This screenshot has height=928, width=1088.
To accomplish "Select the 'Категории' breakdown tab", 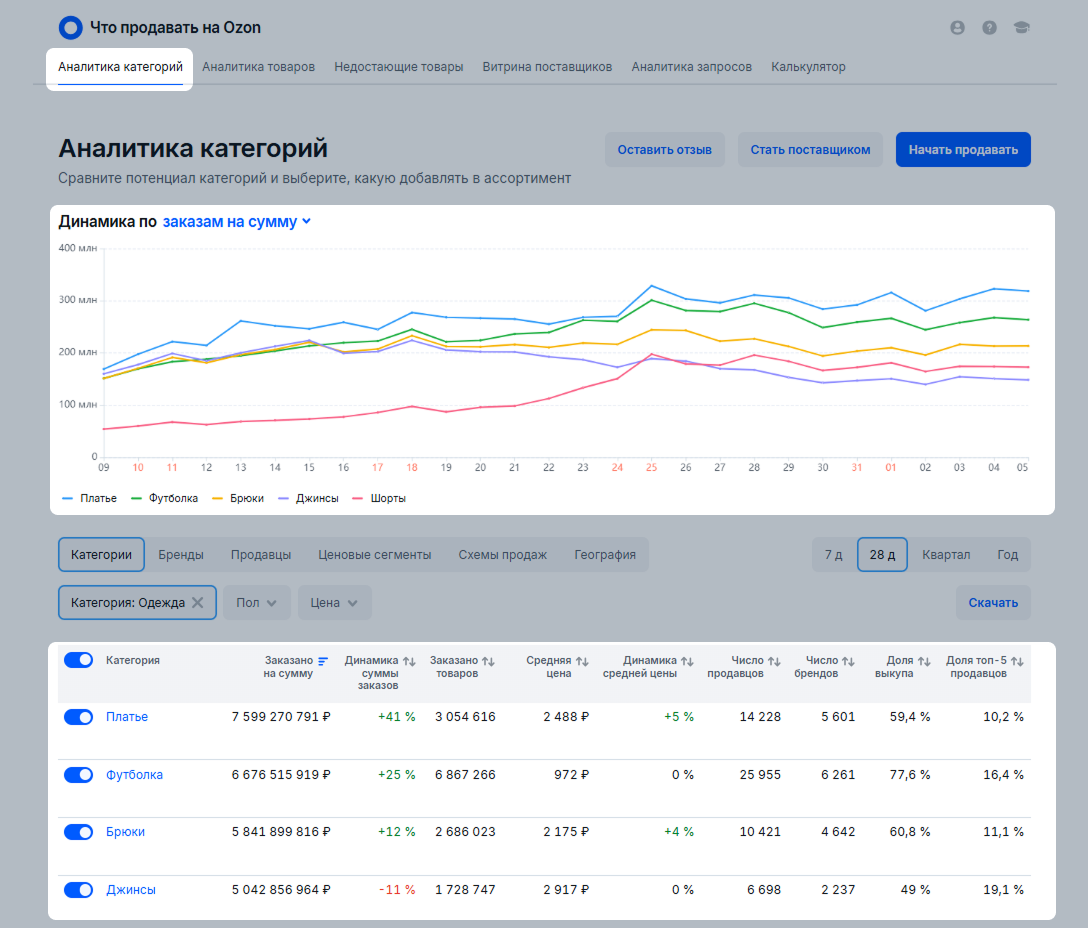I will tap(101, 555).
